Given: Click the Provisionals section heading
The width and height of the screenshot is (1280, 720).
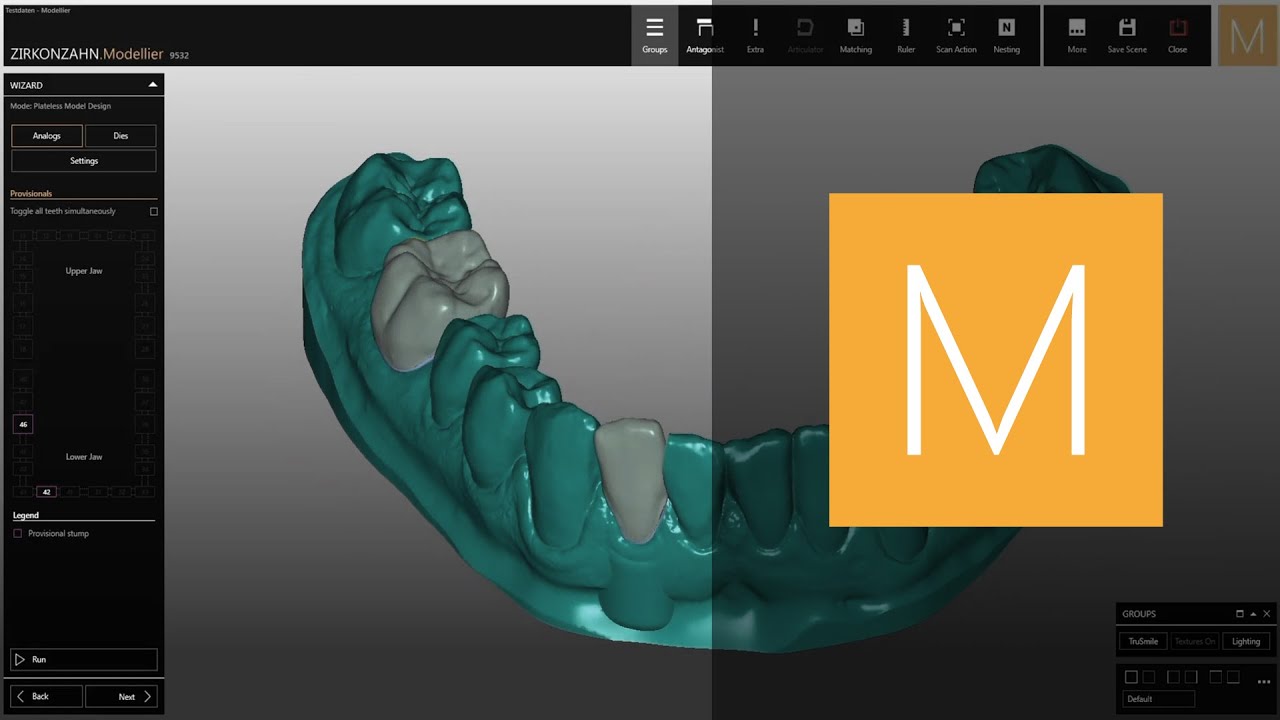Looking at the screenshot, I should pos(31,193).
